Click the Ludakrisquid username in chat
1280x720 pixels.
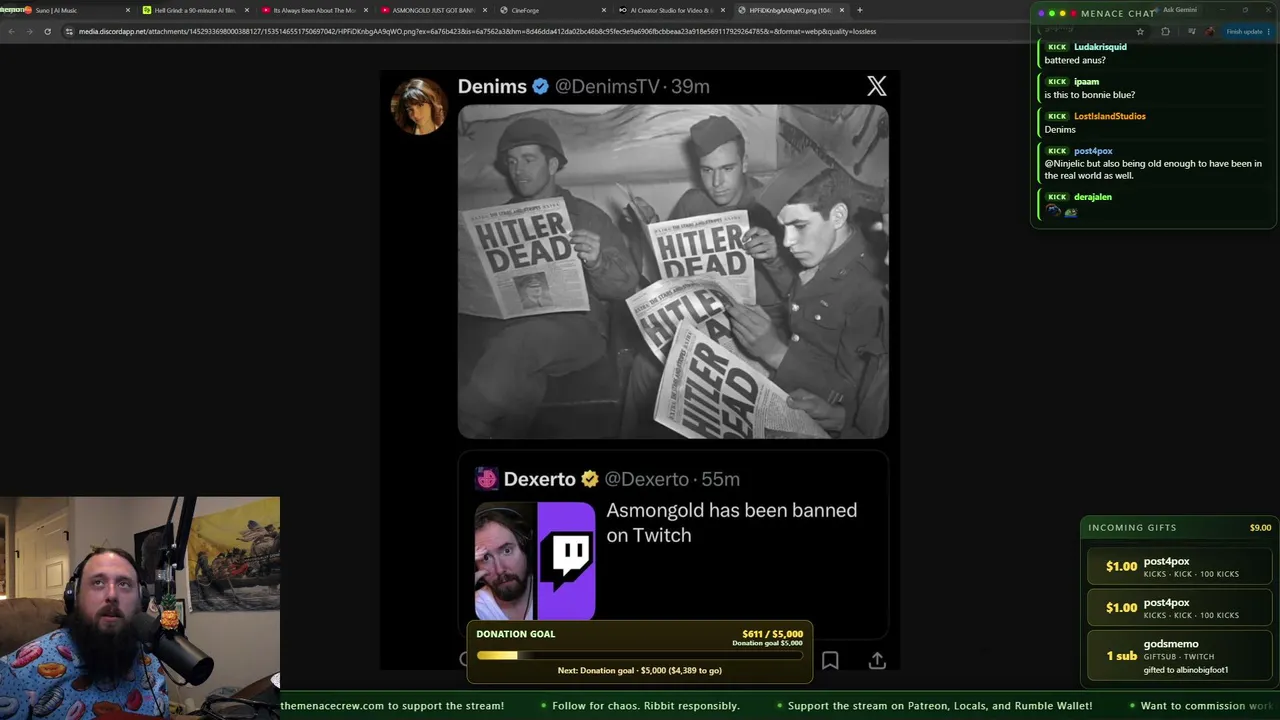click(1100, 47)
